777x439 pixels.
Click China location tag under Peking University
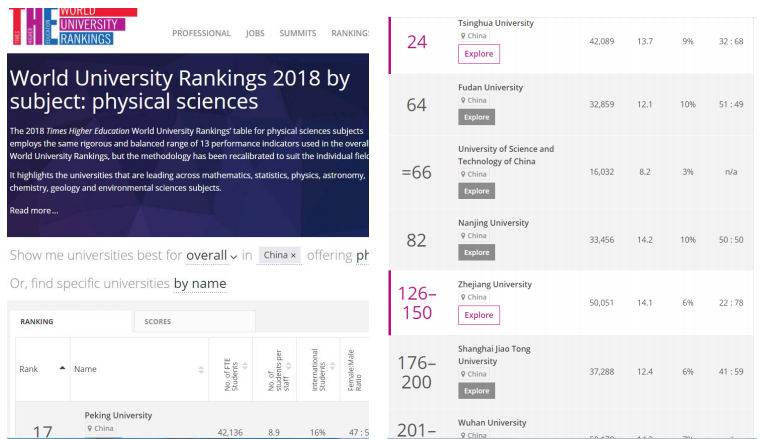[x=101, y=428]
